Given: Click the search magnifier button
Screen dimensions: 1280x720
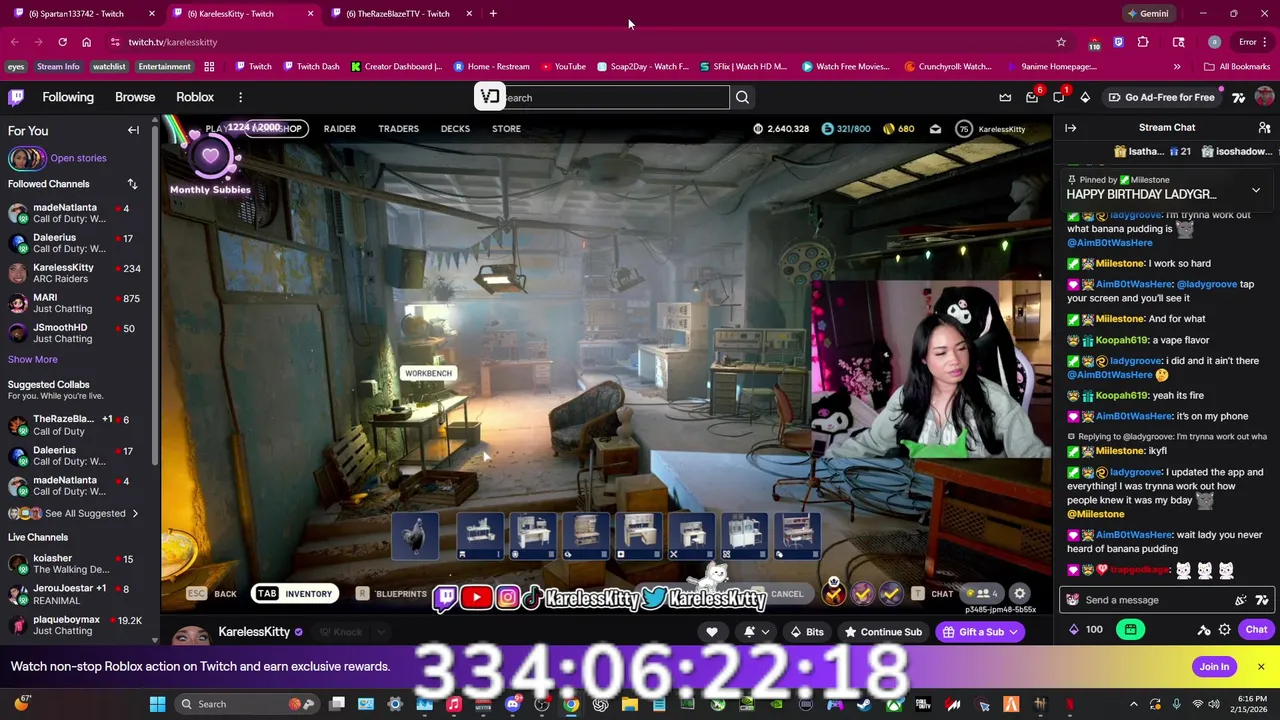Looking at the screenshot, I should pos(742,97).
